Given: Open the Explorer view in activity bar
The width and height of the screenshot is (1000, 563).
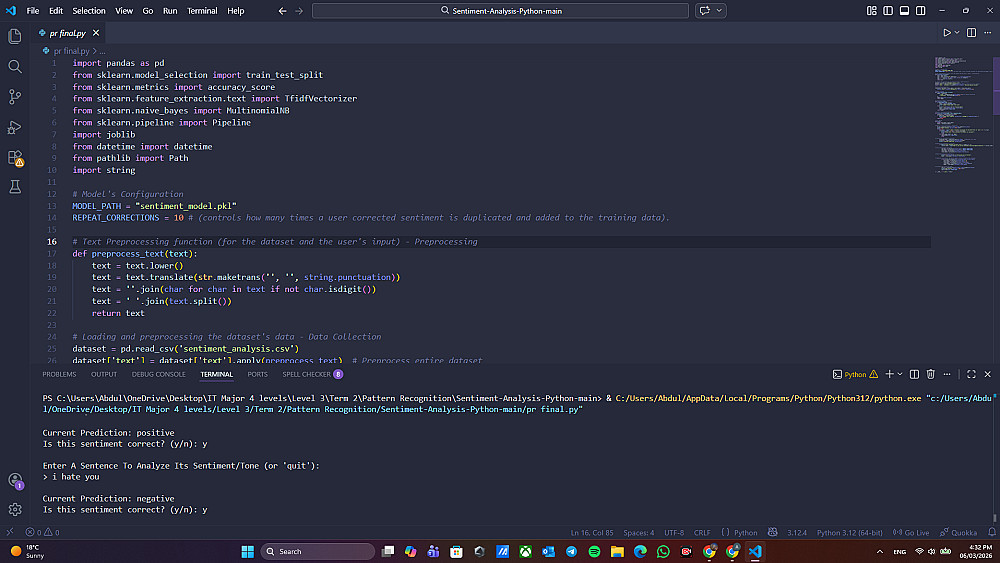Looking at the screenshot, I should (x=15, y=36).
